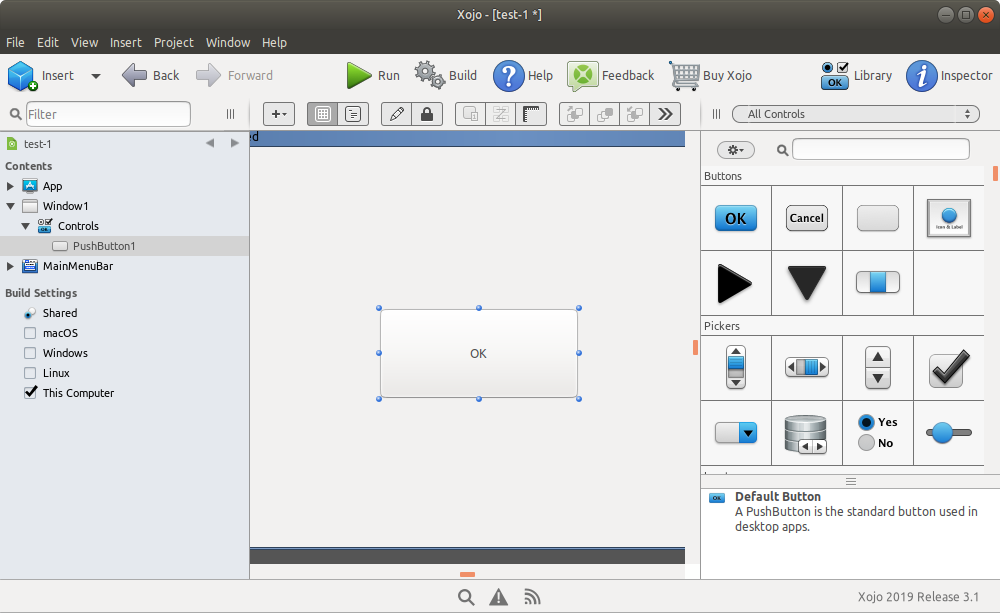This screenshot has width=1000, height=613.
Task: Open the library gear options menu
Action: coord(735,150)
